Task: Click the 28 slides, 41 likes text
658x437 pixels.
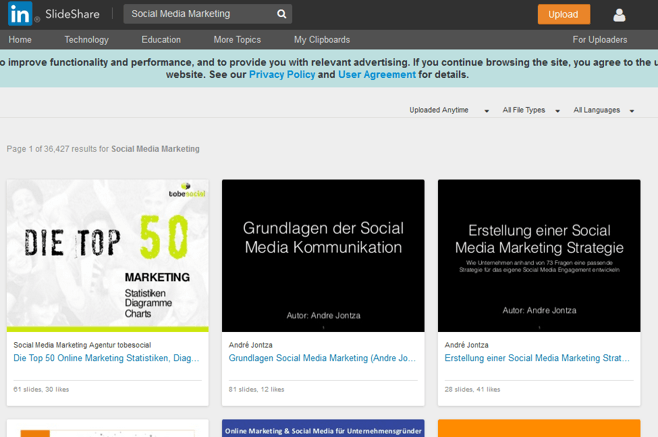Action: [472, 390]
